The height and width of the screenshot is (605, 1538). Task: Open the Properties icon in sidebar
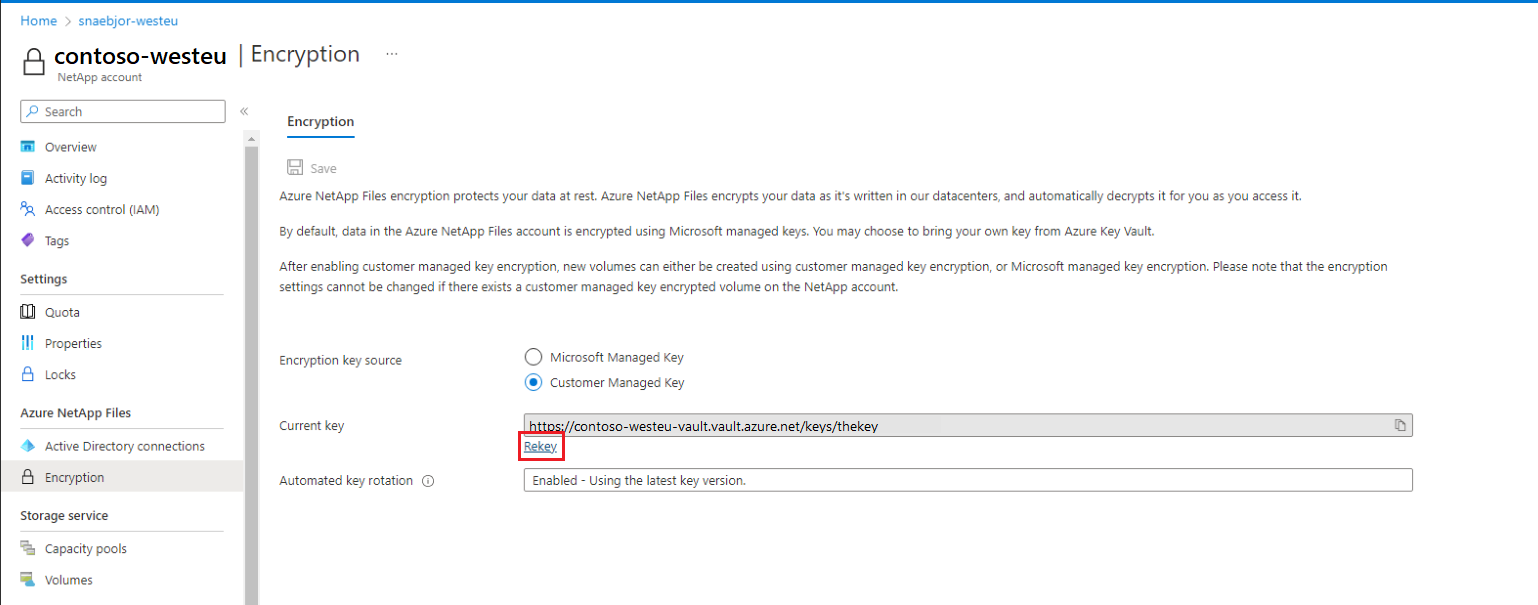[28, 343]
